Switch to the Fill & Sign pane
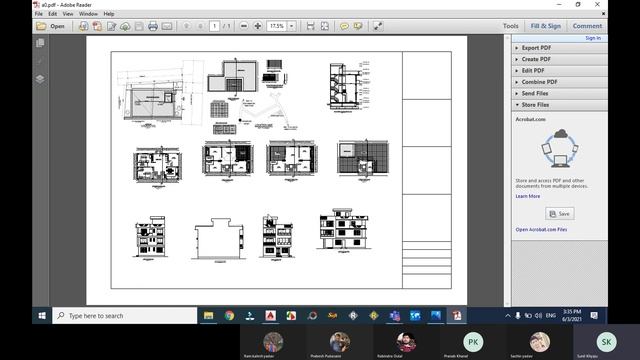This screenshot has height=360, width=640. [546, 26]
